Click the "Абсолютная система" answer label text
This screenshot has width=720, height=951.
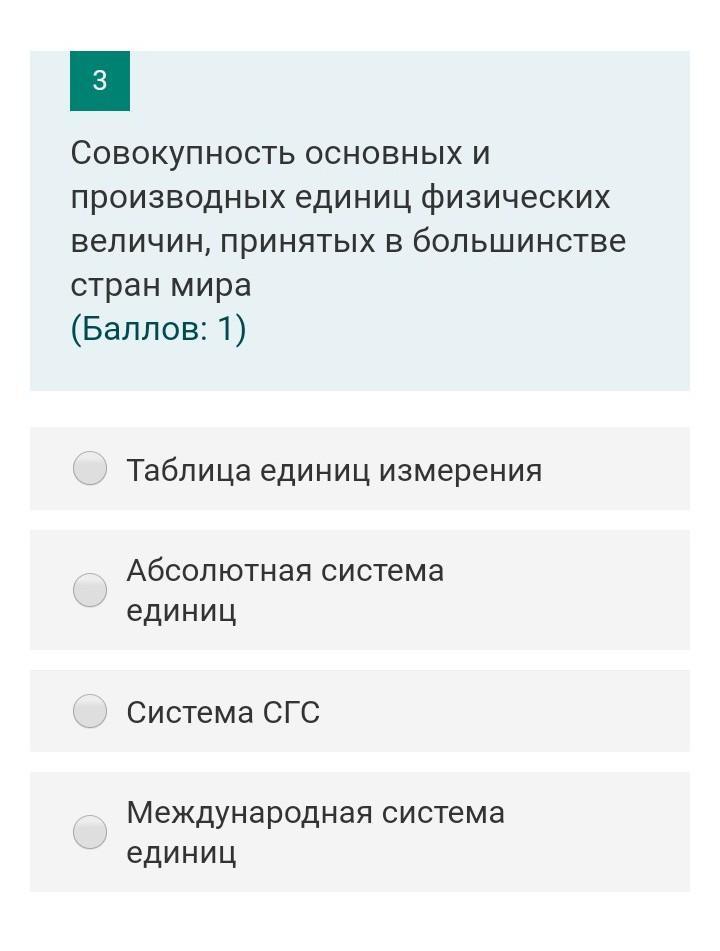pos(285,571)
